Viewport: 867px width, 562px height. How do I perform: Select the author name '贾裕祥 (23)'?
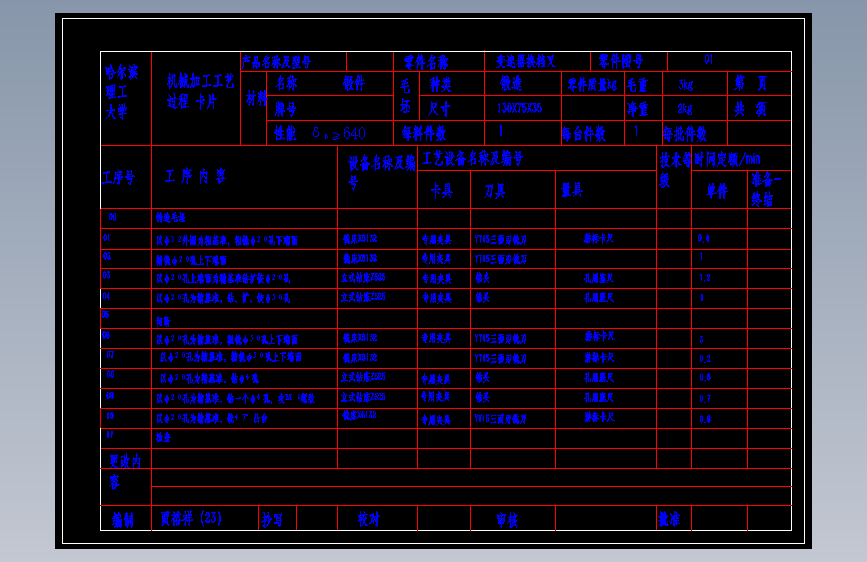pos(191,519)
